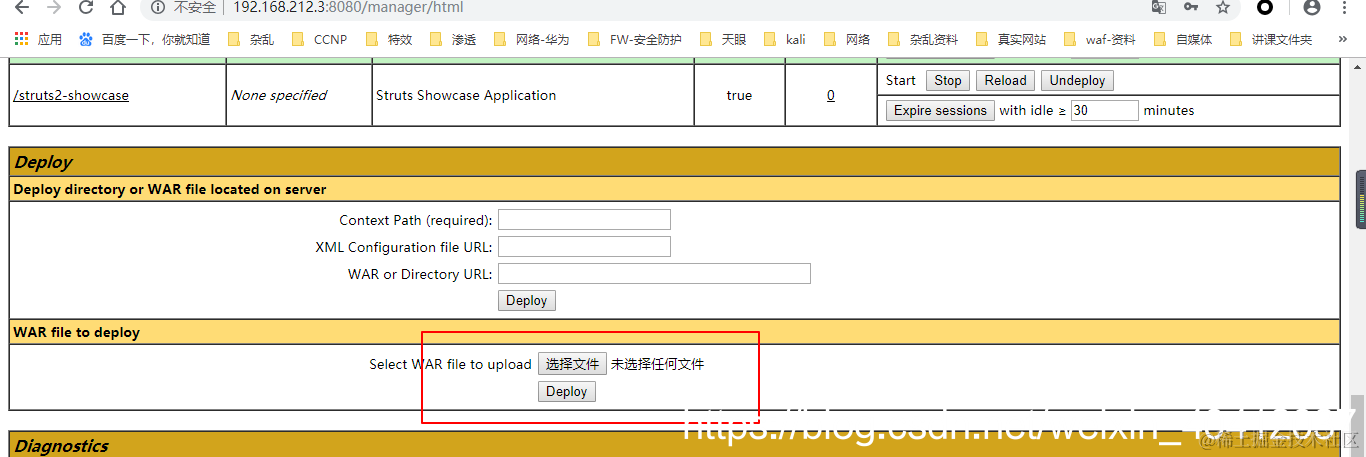Image resolution: width=1366 pixels, height=457 pixels.
Task: Open the Apps shortcut in bookmarks bar
Action: (38, 40)
